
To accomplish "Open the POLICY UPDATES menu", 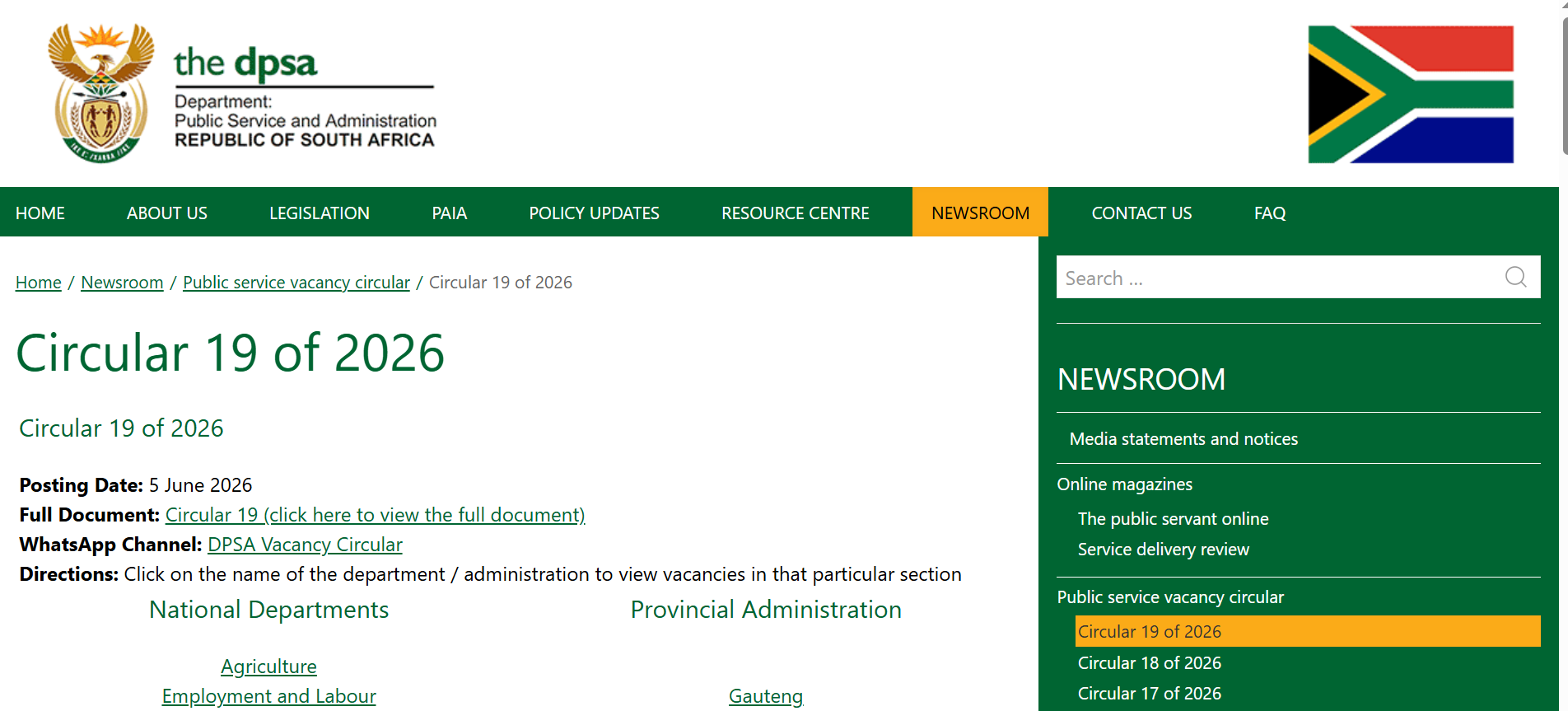I will pyautogui.click(x=595, y=213).
